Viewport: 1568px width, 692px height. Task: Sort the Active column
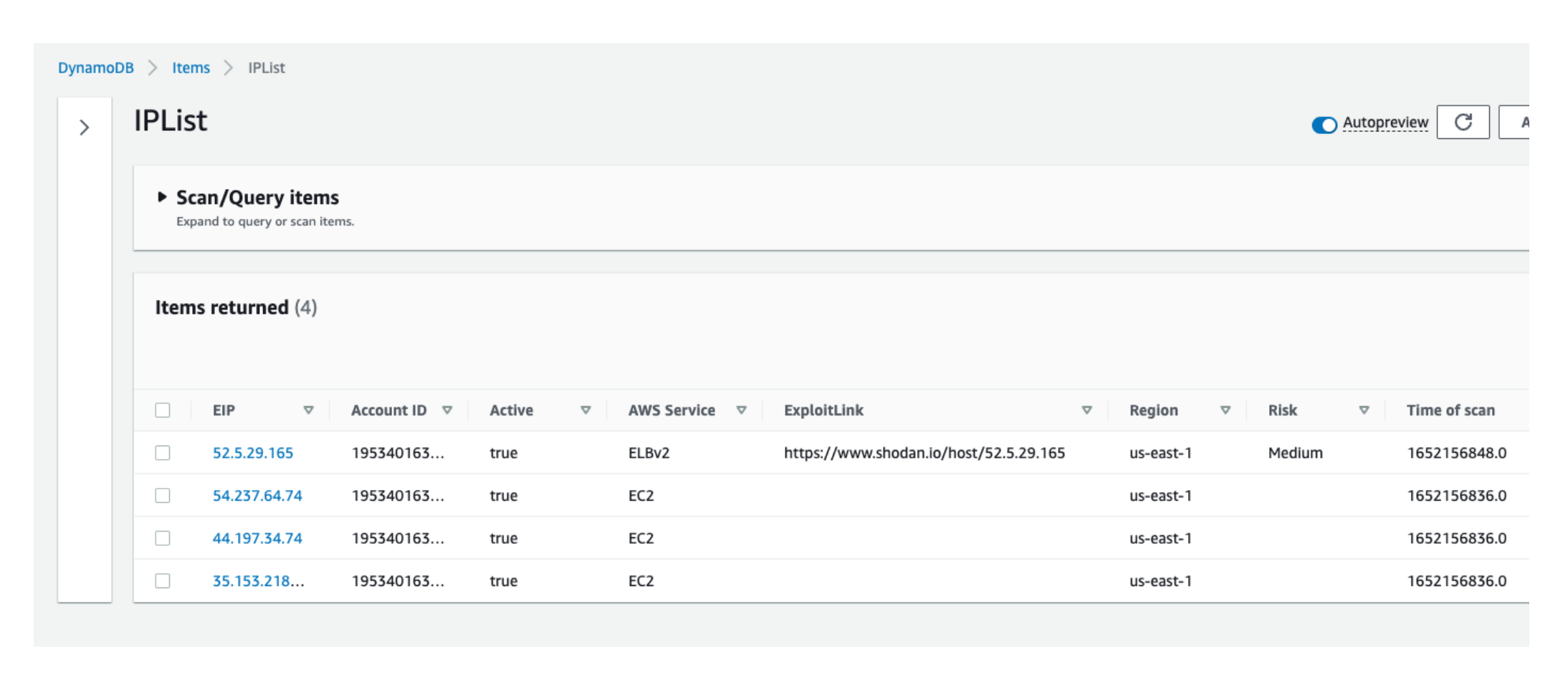pyautogui.click(x=586, y=410)
